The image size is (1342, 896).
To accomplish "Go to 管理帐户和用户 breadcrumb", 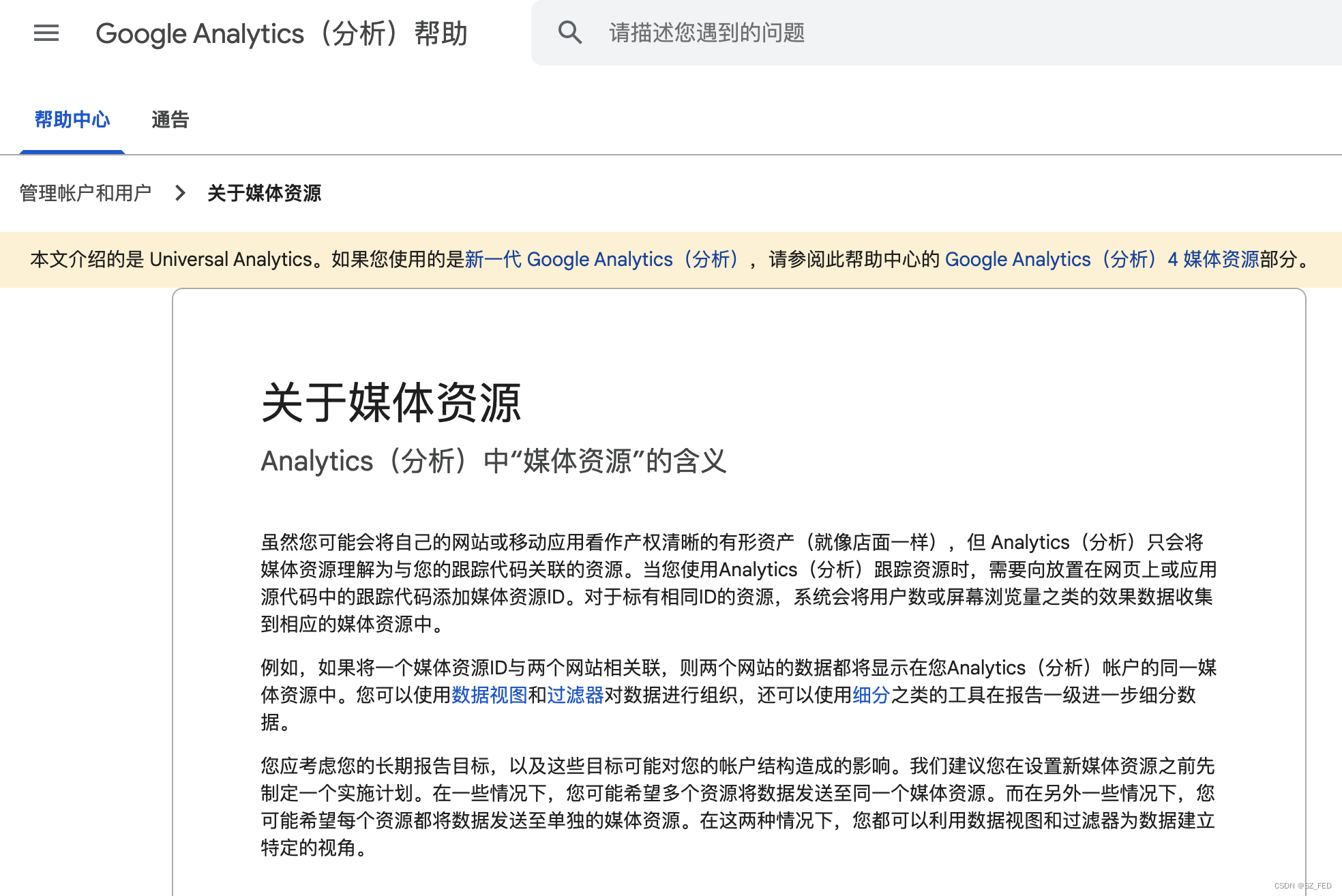I will click(x=85, y=193).
